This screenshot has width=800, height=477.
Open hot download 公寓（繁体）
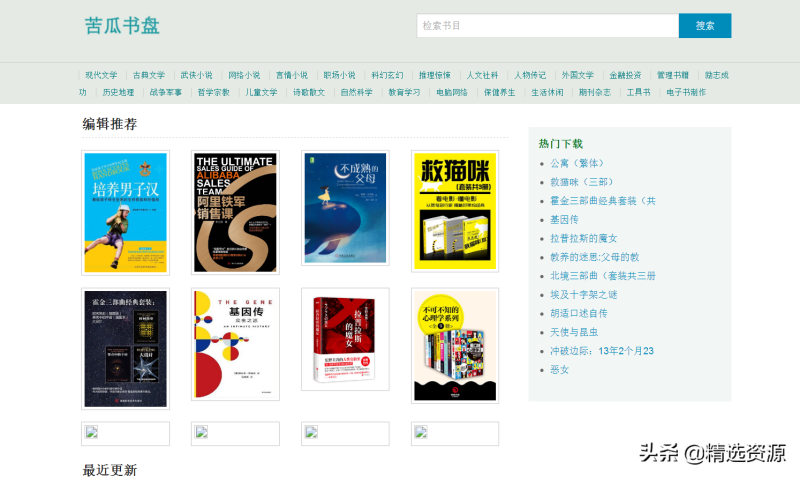[577, 163]
